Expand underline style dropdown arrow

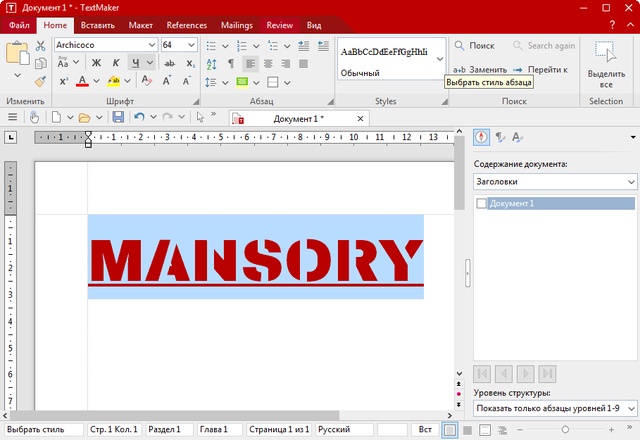click(x=150, y=63)
